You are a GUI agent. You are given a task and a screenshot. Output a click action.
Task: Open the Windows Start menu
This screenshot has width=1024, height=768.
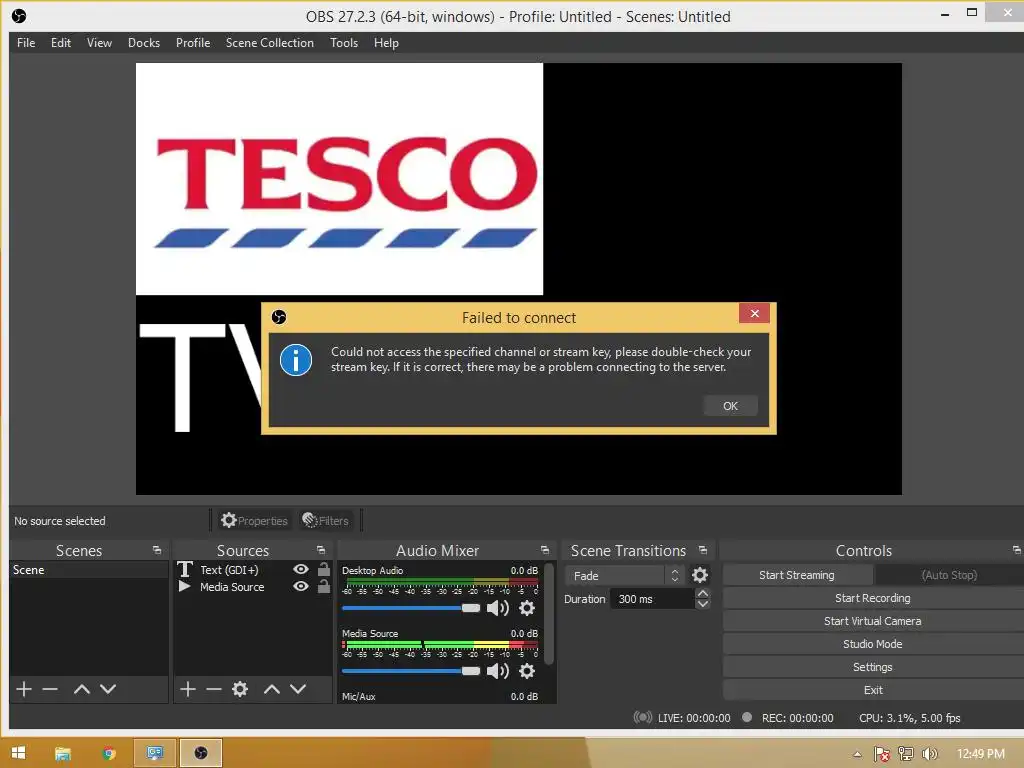(18, 753)
